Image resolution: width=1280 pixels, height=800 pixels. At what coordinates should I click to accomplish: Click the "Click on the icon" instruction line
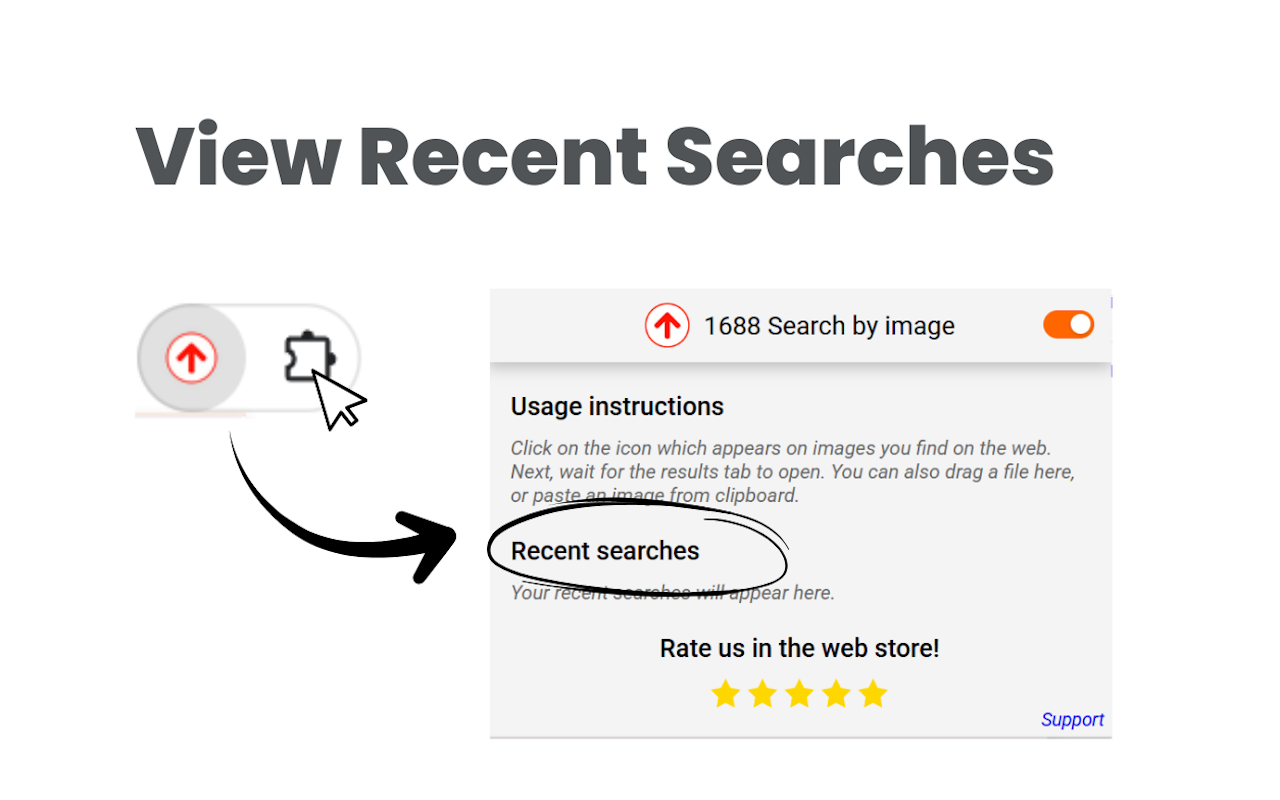pyautogui.click(x=780, y=448)
